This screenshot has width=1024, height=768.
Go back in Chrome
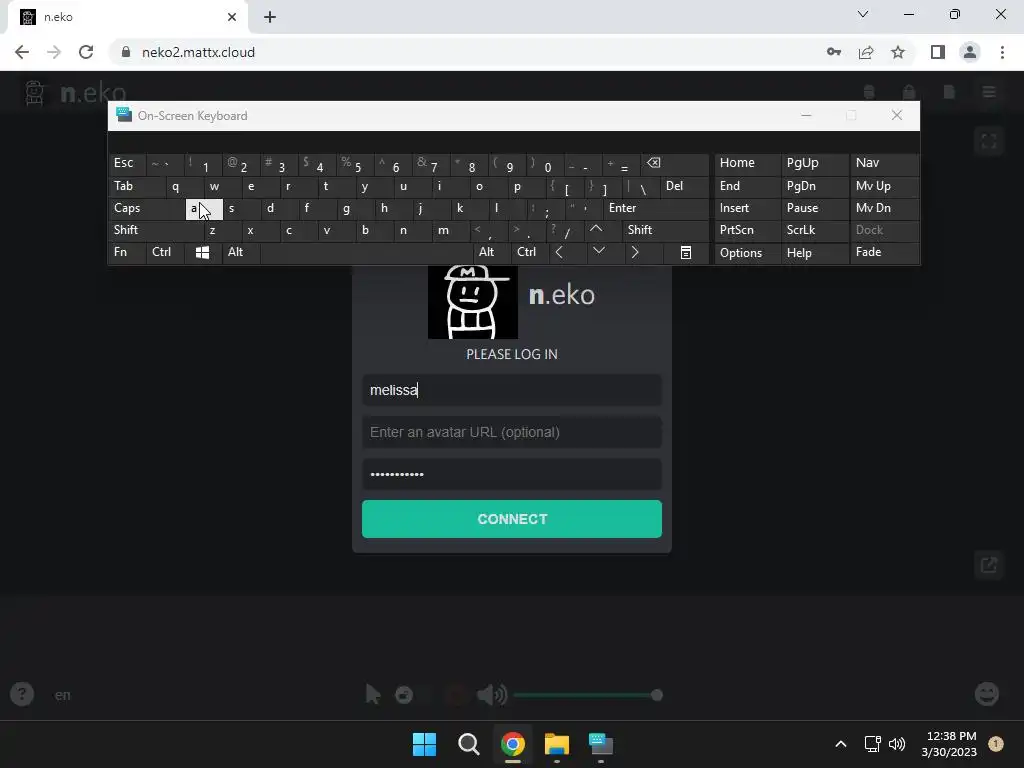tap(22, 52)
